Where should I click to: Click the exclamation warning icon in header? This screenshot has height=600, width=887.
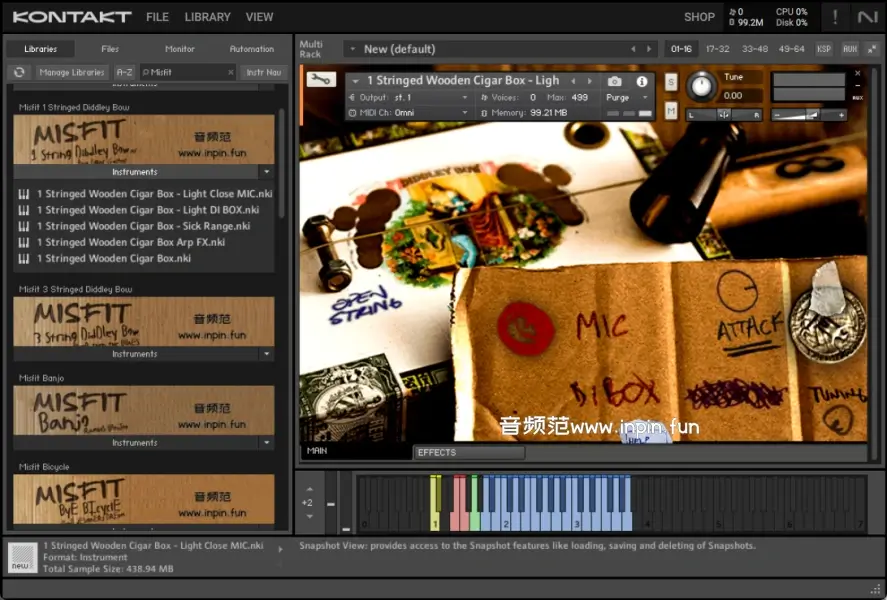(834, 17)
